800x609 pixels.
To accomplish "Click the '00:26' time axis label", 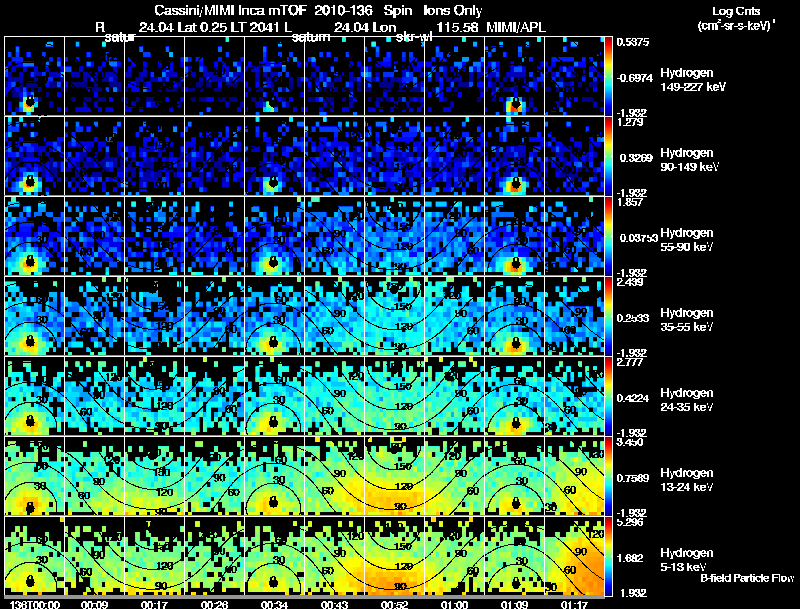I will 214,604.
